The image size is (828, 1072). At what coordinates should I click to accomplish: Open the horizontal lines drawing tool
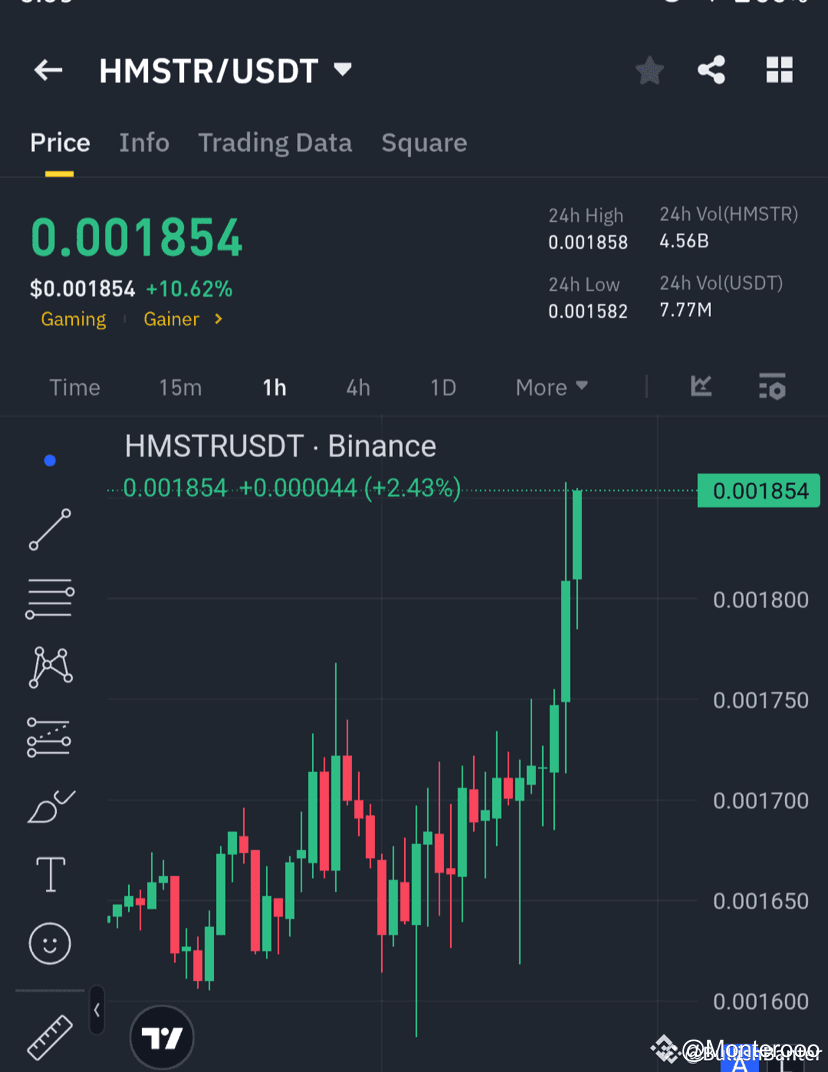click(x=49, y=598)
